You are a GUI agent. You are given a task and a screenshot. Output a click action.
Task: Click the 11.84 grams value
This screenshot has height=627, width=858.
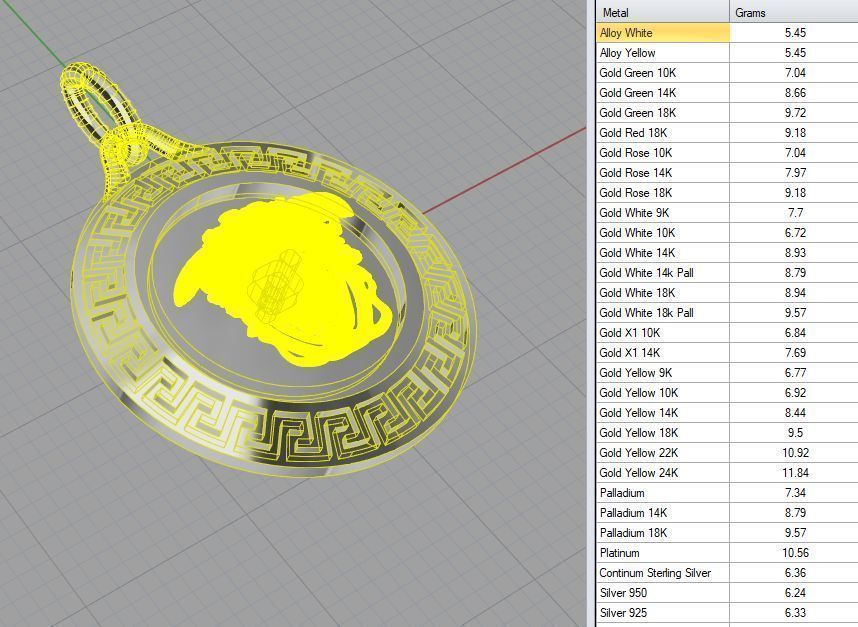795,473
